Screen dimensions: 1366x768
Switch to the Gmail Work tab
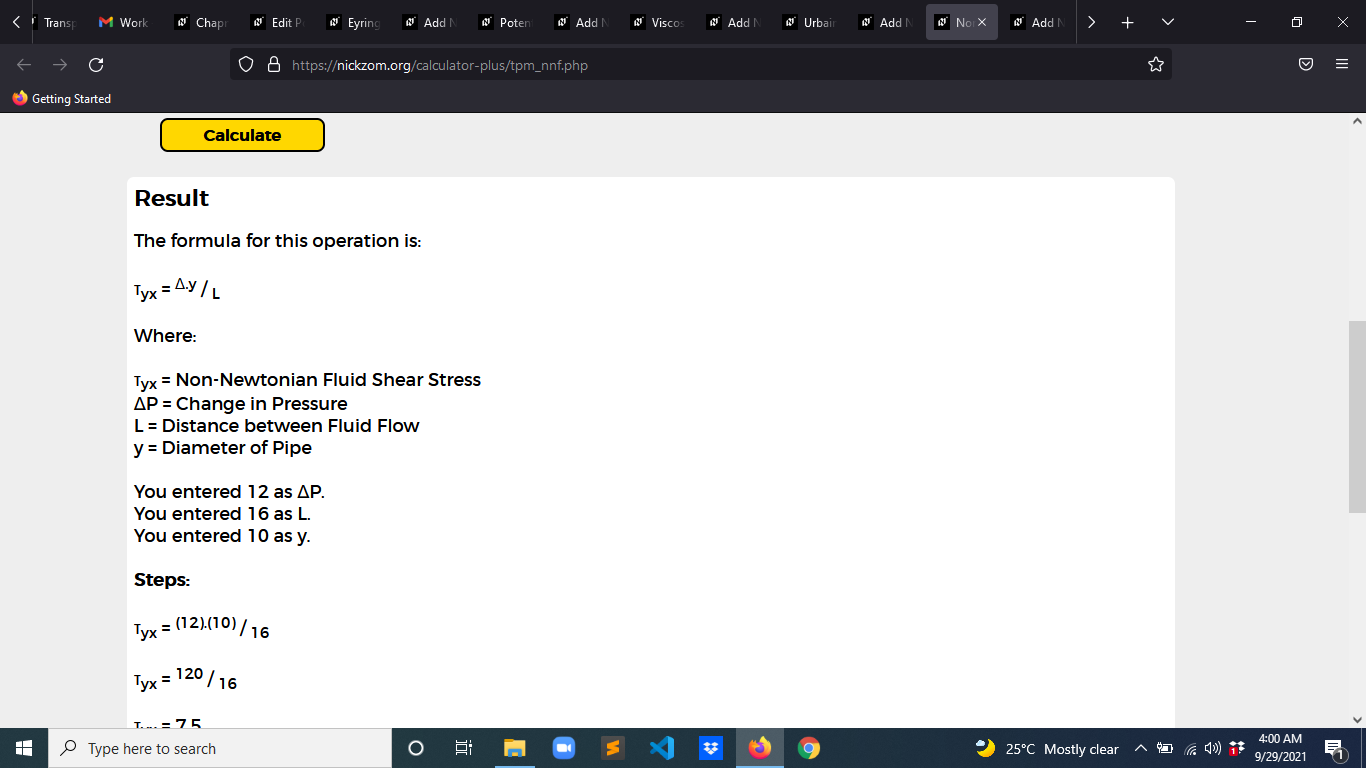point(124,22)
